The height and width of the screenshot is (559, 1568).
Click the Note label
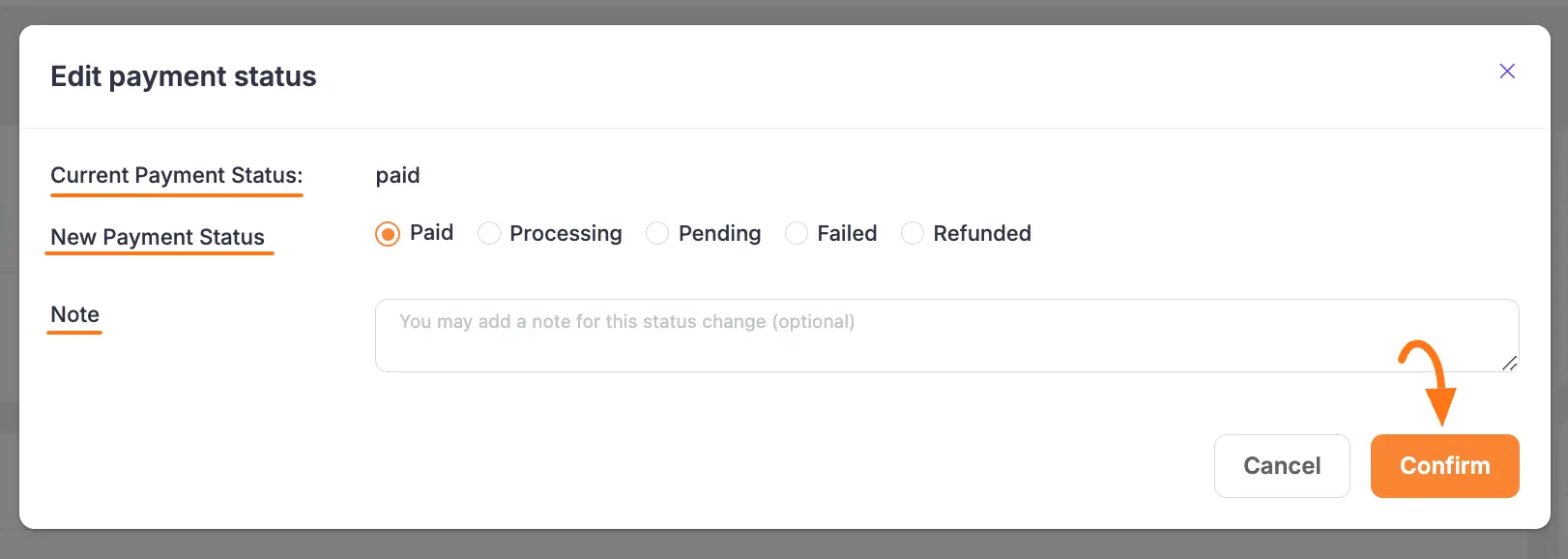pos(74,314)
